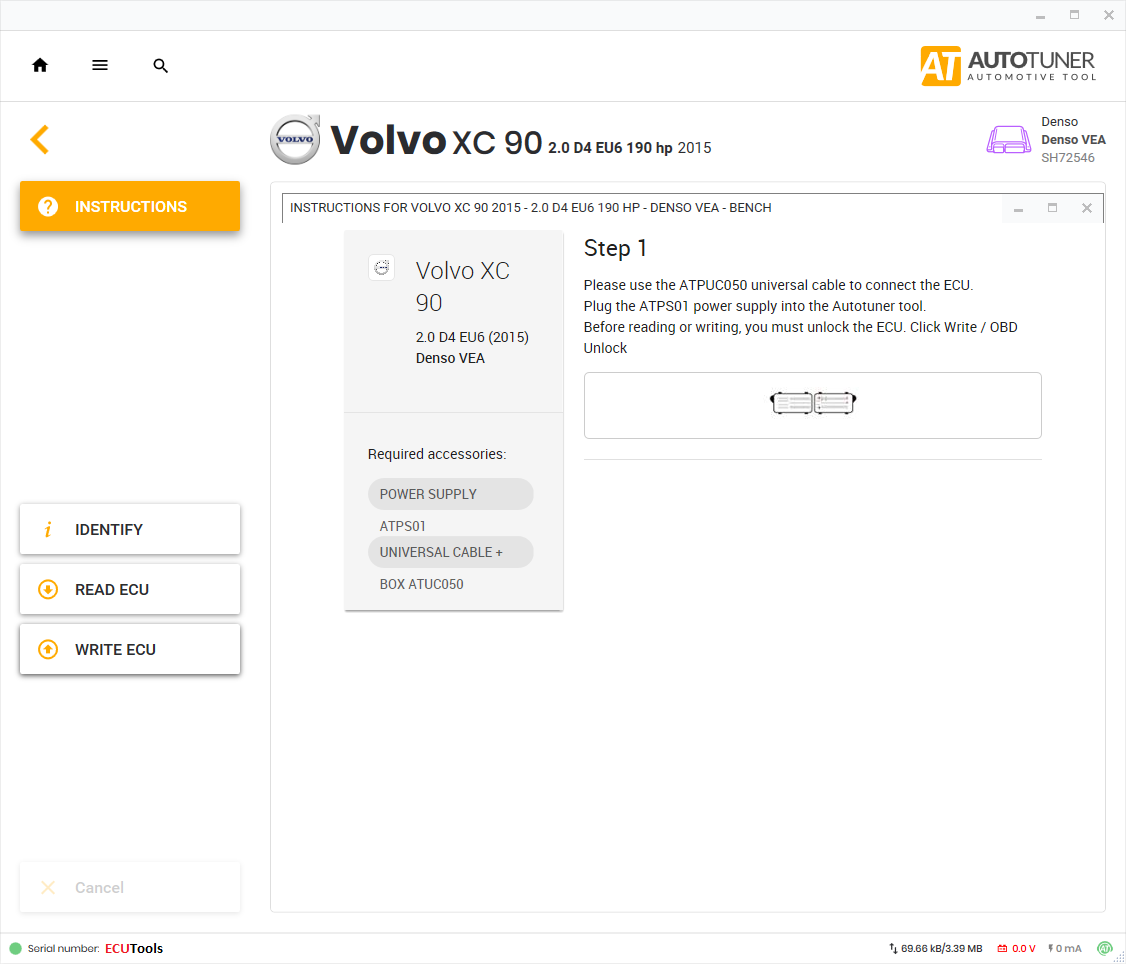
Task: Select the UNIVERSAL CABLE + accessory chip
Action: pos(450,552)
